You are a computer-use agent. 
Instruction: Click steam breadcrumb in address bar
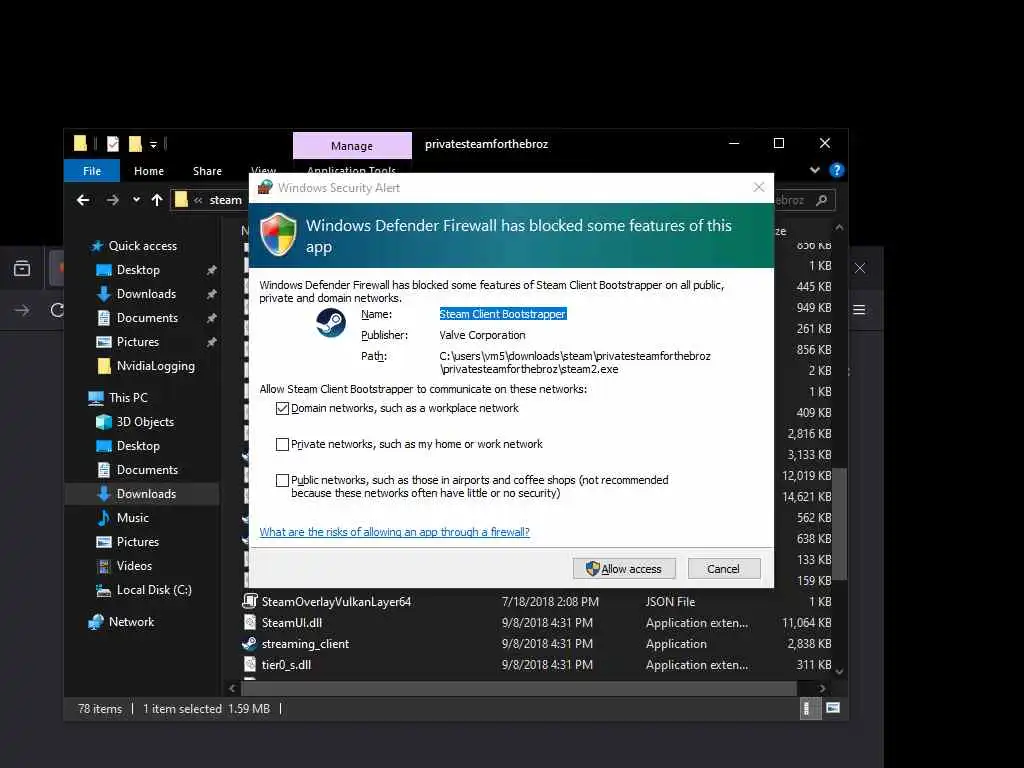[x=225, y=200]
